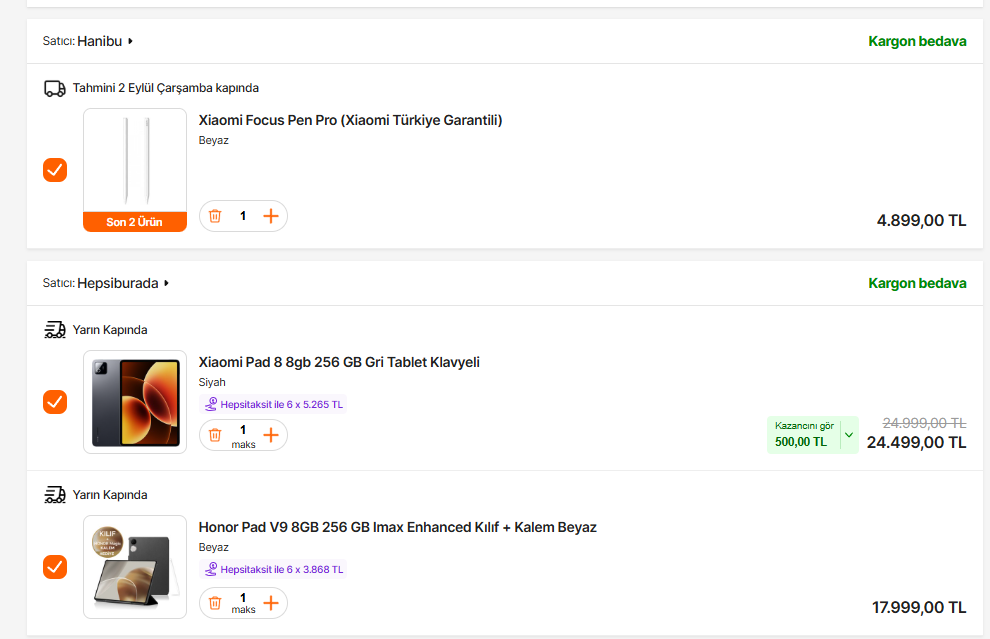Click Kargon bedava label for Hanibu
This screenshot has height=639, width=990.
[x=917, y=41]
